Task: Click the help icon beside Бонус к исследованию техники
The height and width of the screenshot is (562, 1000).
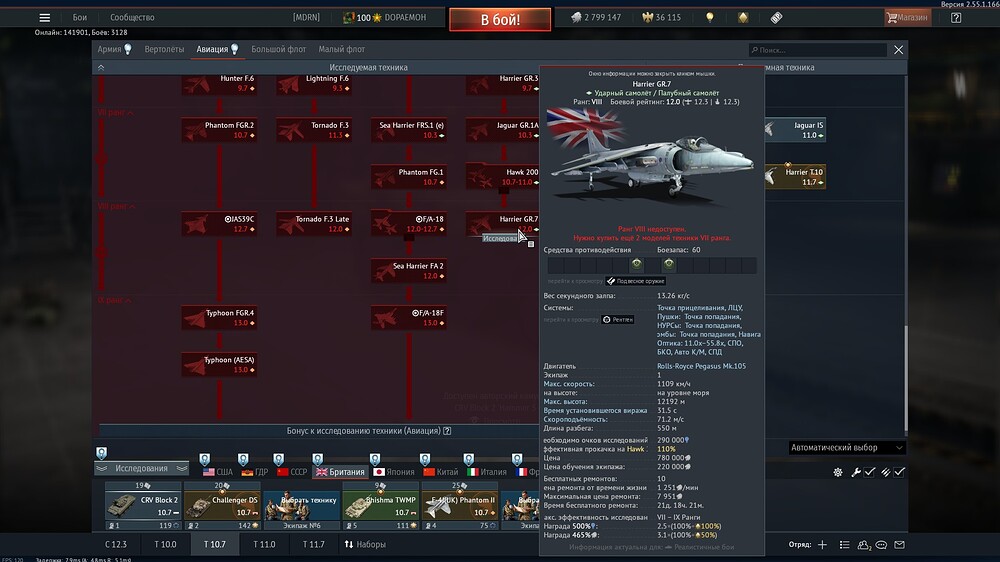Action: (447, 431)
